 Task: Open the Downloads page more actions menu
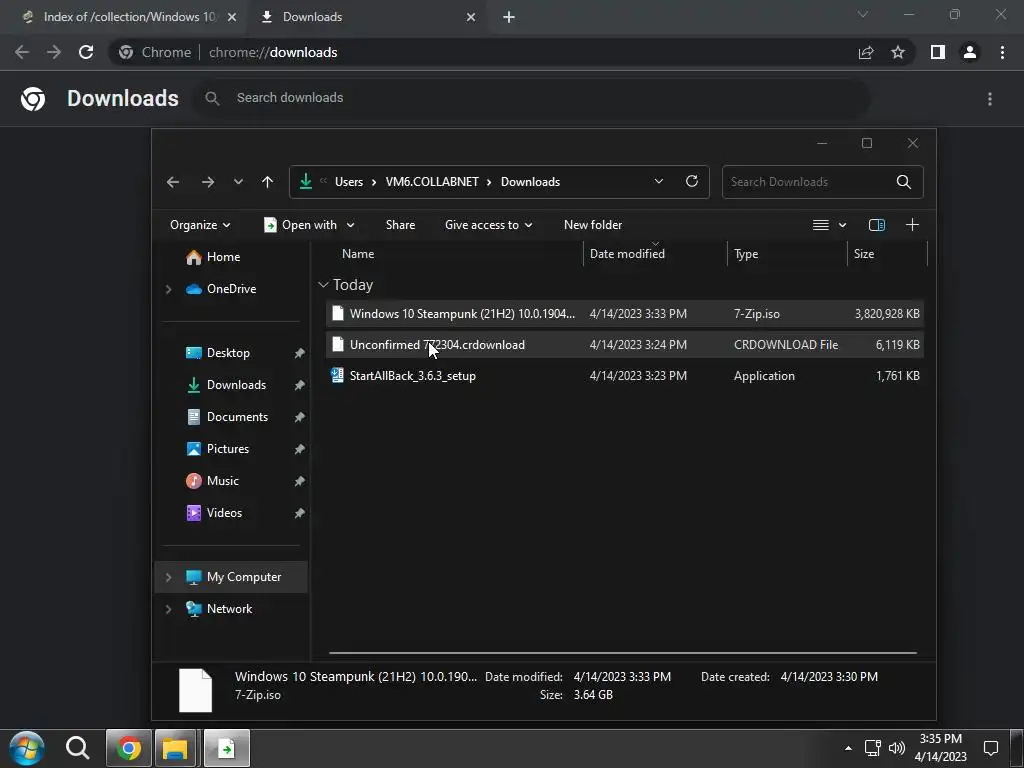tap(990, 99)
